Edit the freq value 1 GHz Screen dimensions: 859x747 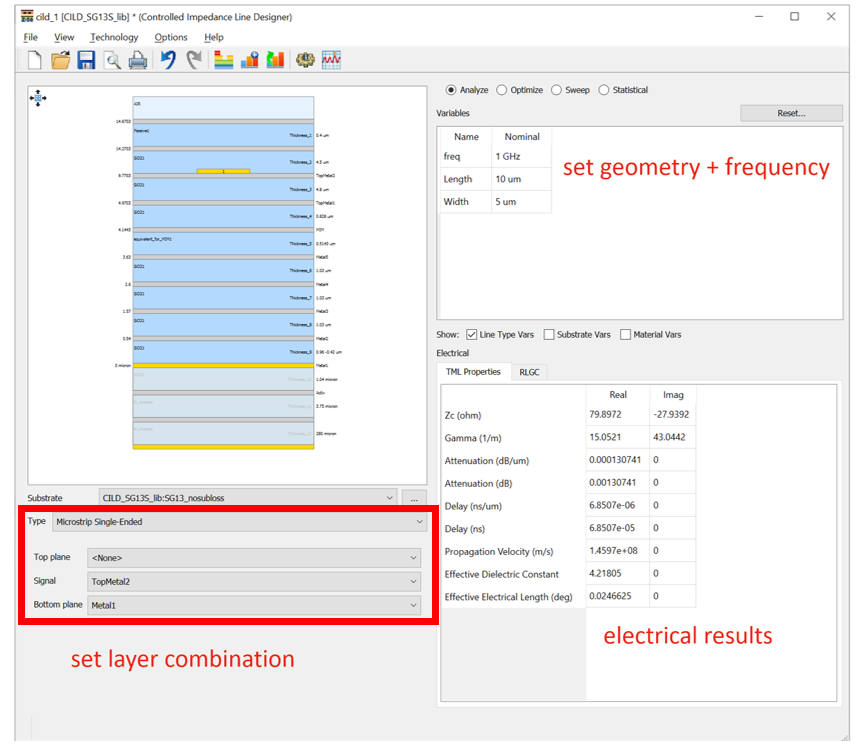(x=521, y=157)
